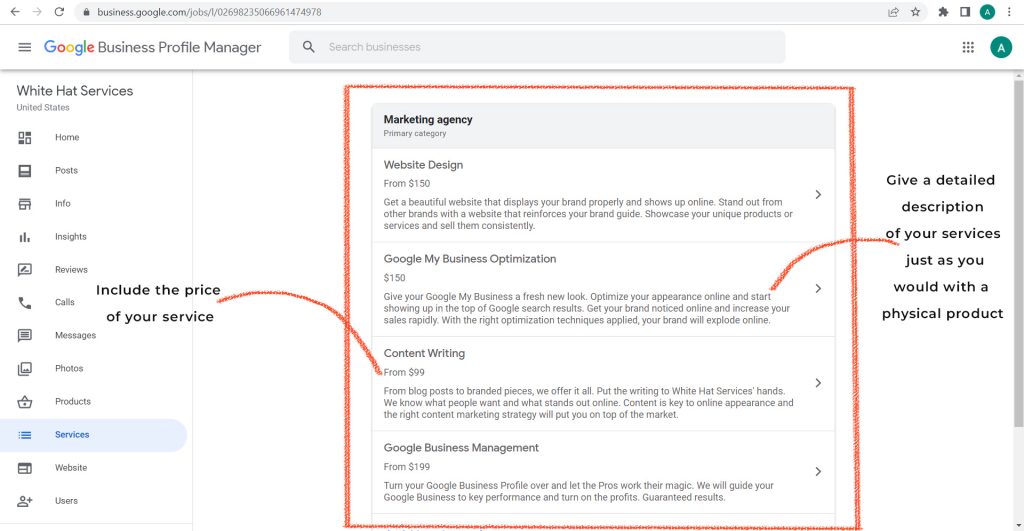Image resolution: width=1024 pixels, height=531 pixels.
Task: Click the Chrome profile avatar in the toolbar
Action: [x=987, y=12]
